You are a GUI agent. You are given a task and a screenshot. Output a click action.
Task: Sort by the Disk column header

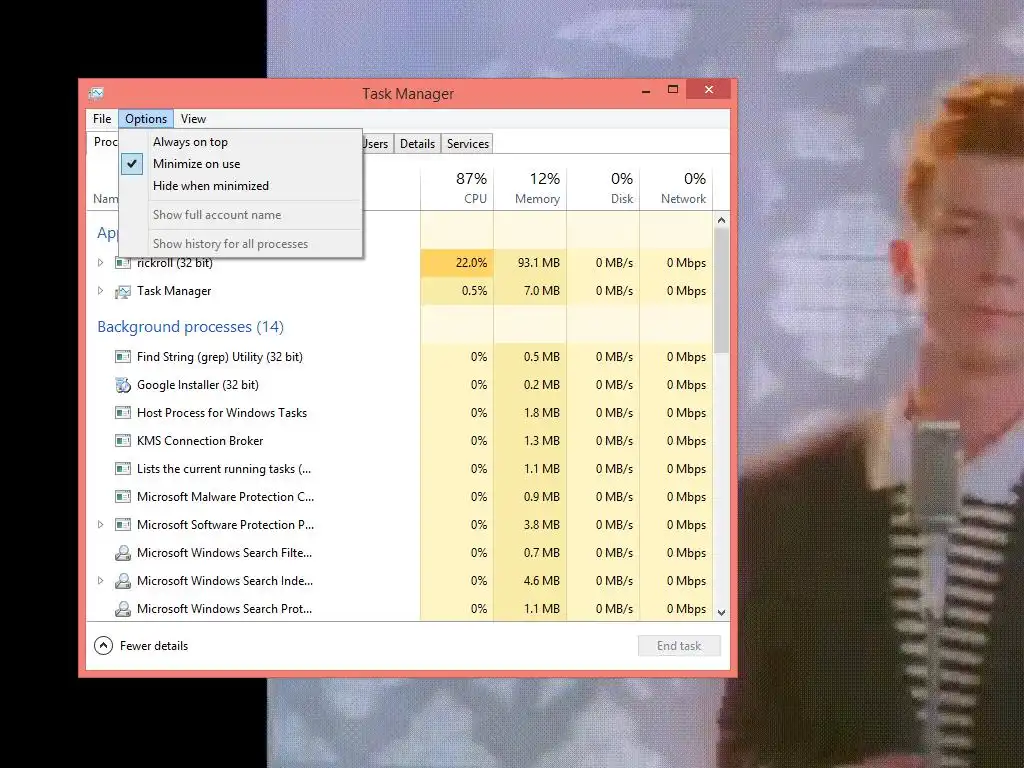[603, 187]
